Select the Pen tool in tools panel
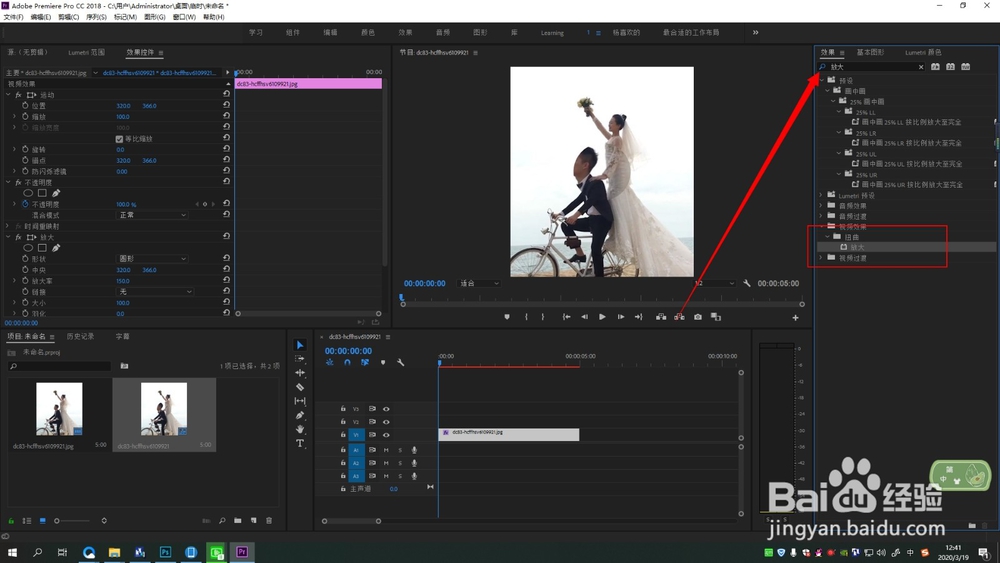The width and height of the screenshot is (1000, 563). [300, 415]
